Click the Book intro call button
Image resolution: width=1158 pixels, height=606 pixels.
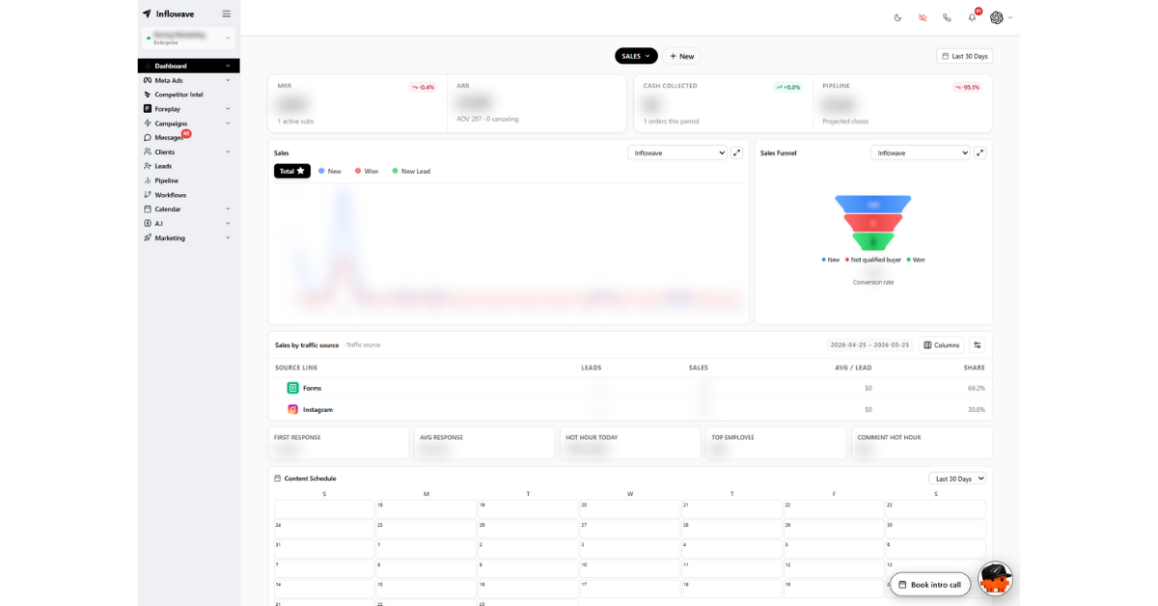point(931,585)
